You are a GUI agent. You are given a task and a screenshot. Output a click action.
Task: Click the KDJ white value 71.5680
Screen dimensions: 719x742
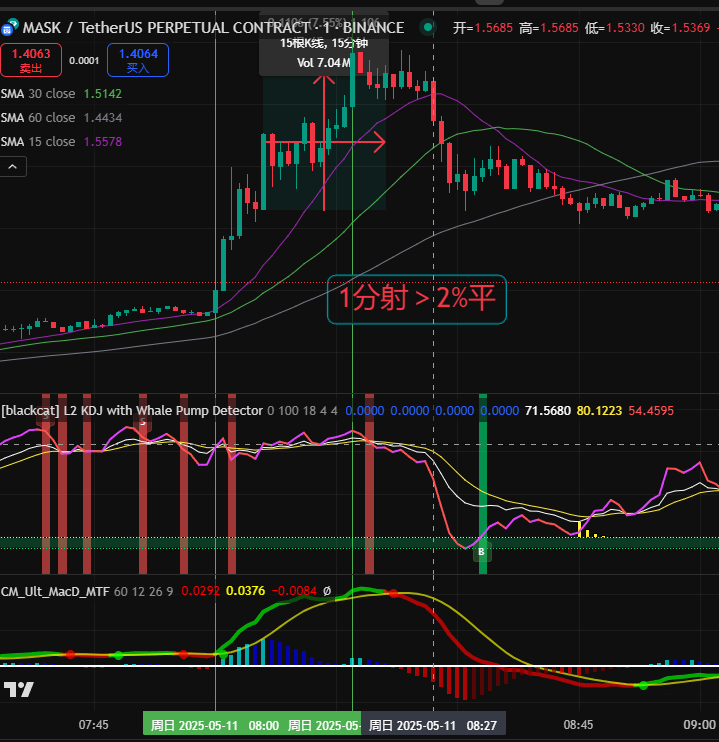coord(548,411)
